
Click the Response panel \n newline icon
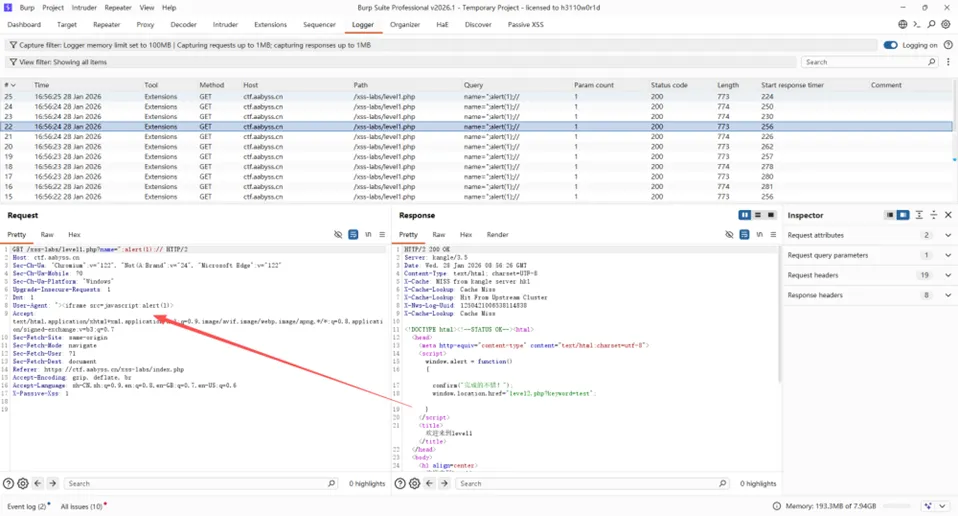click(759, 234)
